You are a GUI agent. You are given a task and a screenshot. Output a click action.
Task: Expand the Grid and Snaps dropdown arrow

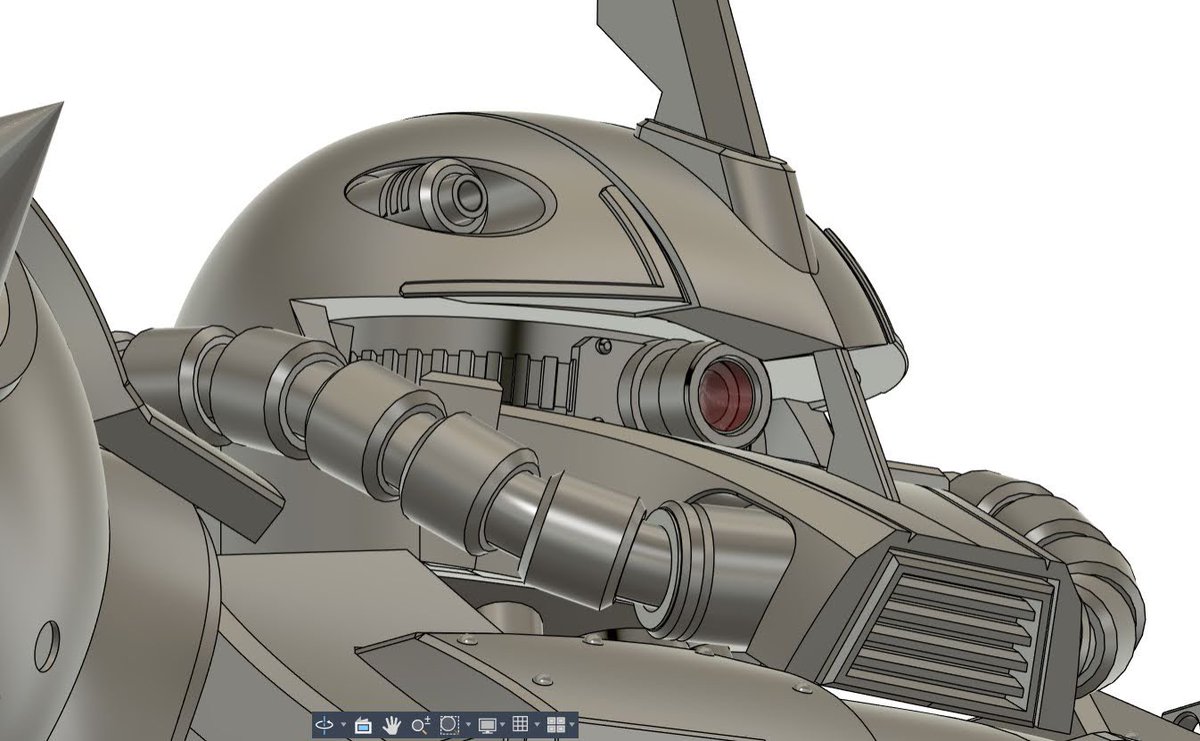click(537, 724)
